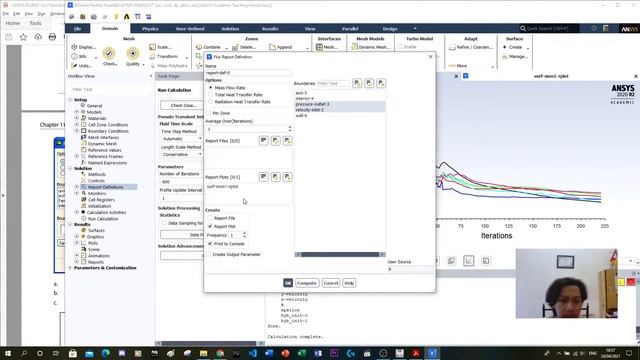This screenshot has width=640, height=360.
Task: Adjust the Average Over iterations spinner
Action: [290, 129]
